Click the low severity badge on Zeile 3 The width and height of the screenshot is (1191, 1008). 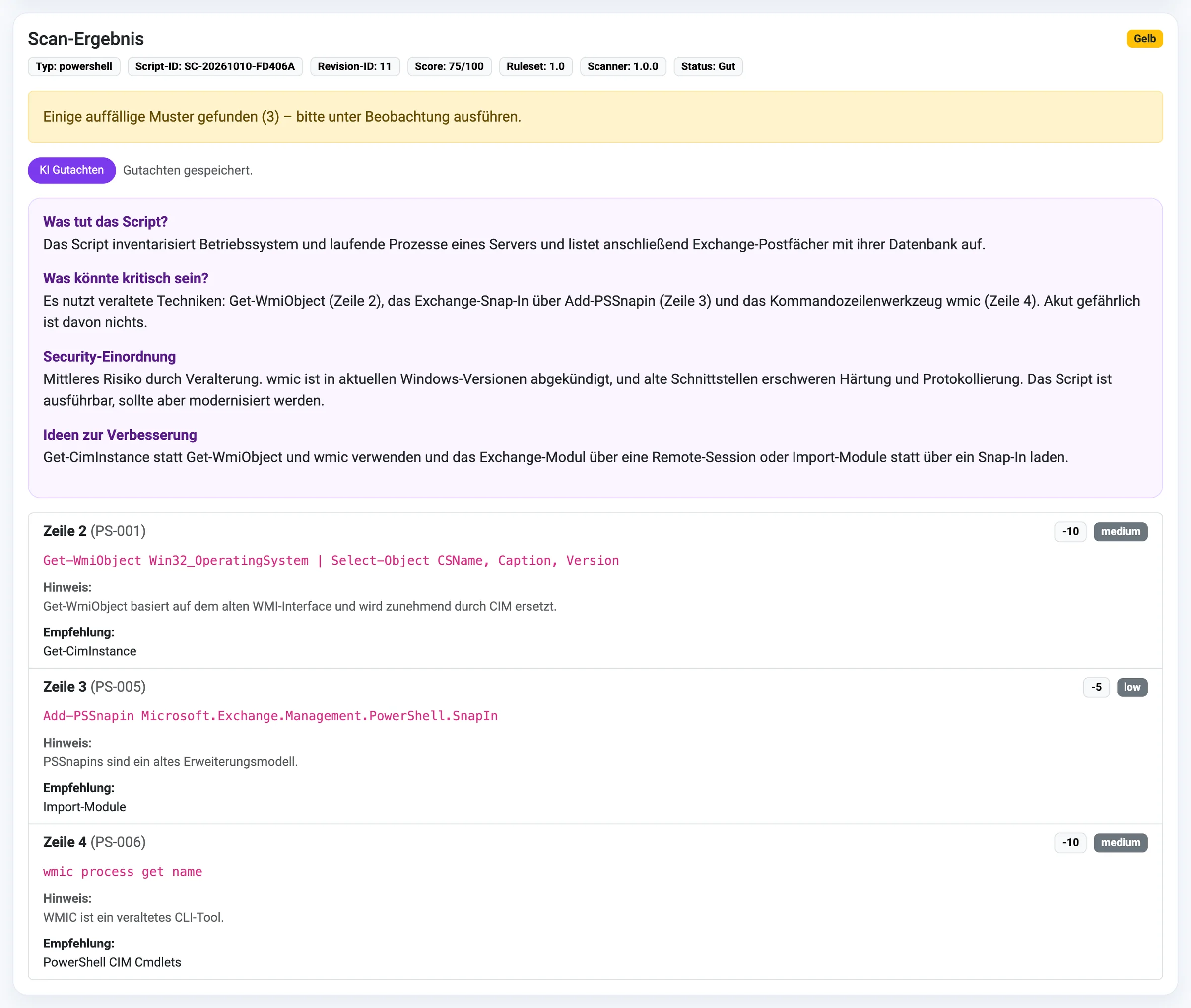1131,687
